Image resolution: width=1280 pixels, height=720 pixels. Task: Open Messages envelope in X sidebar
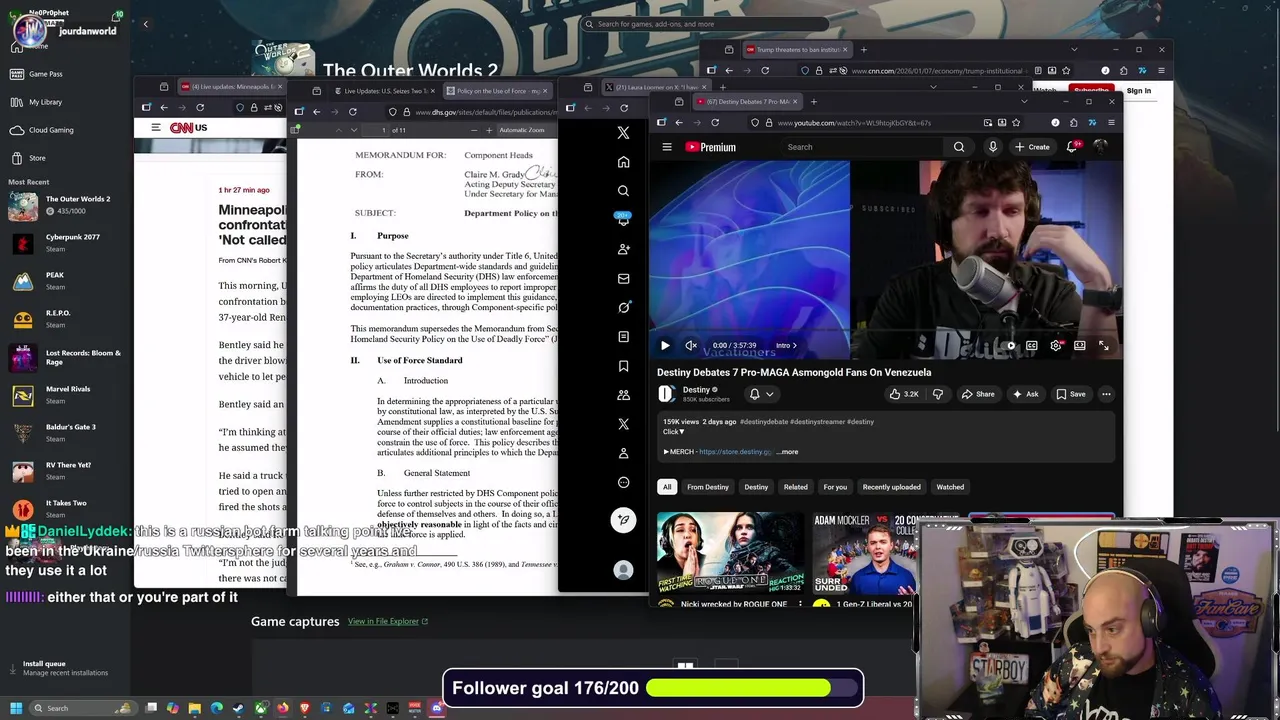623,278
